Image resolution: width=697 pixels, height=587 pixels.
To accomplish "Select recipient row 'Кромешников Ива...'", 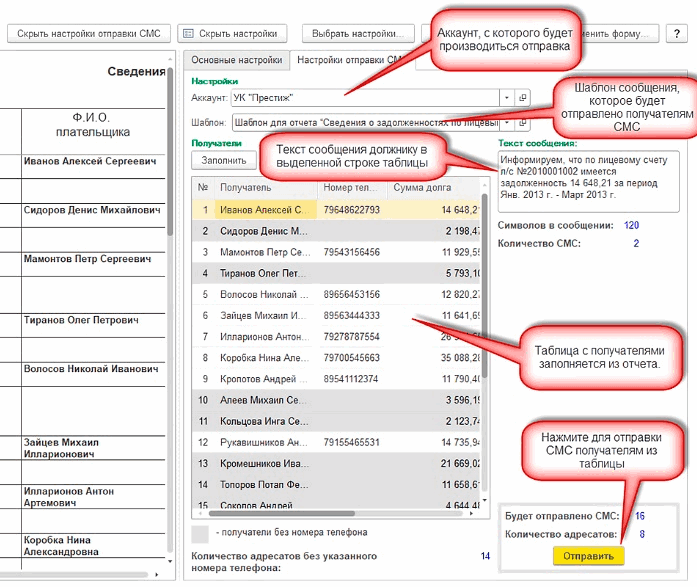I will pyautogui.click(x=336, y=463).
